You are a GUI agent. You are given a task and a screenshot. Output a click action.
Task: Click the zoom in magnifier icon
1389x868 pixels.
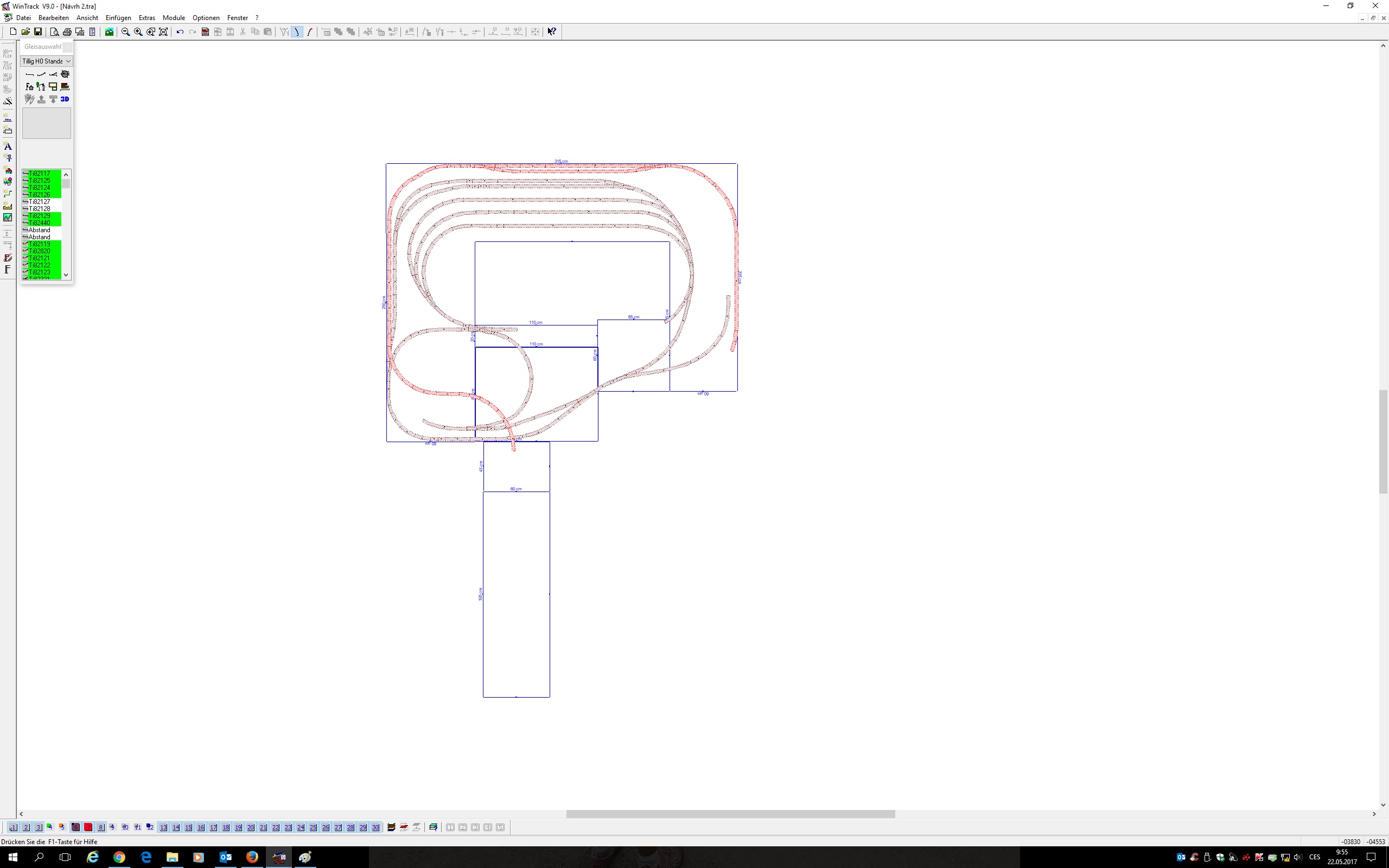click(x=138, y=32)
